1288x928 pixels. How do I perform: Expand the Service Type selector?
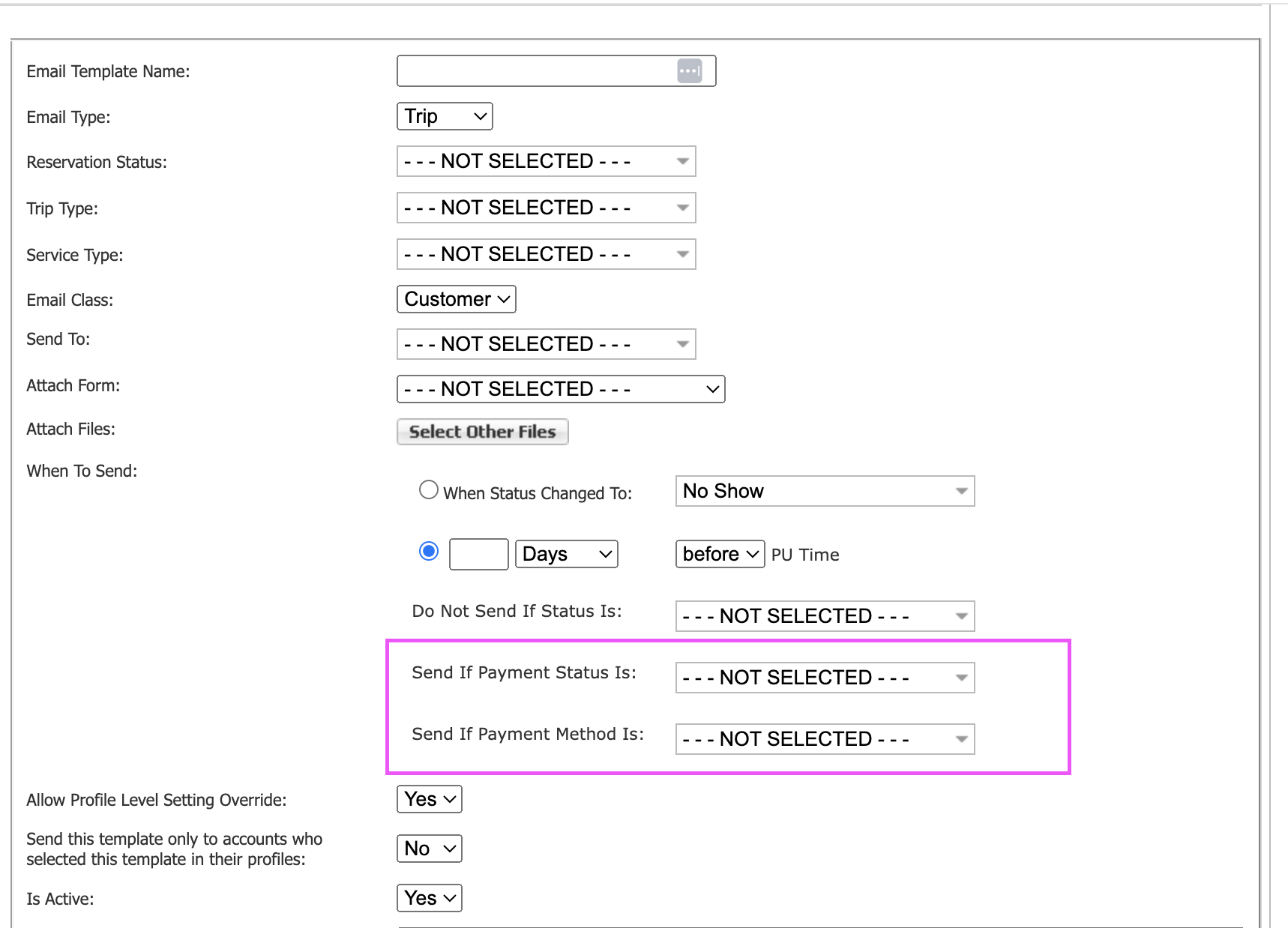coord(546,254)
